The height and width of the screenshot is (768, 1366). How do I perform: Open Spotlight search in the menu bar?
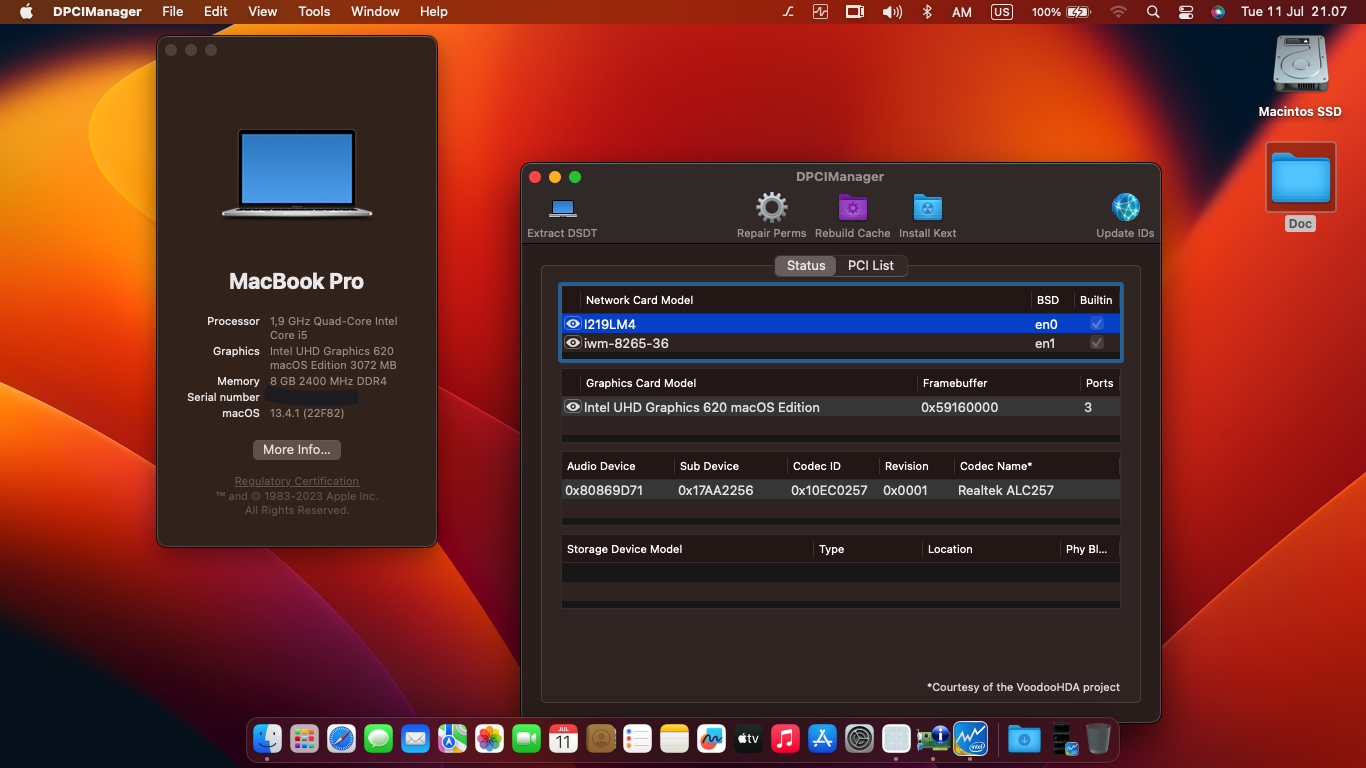(1153, 12)
